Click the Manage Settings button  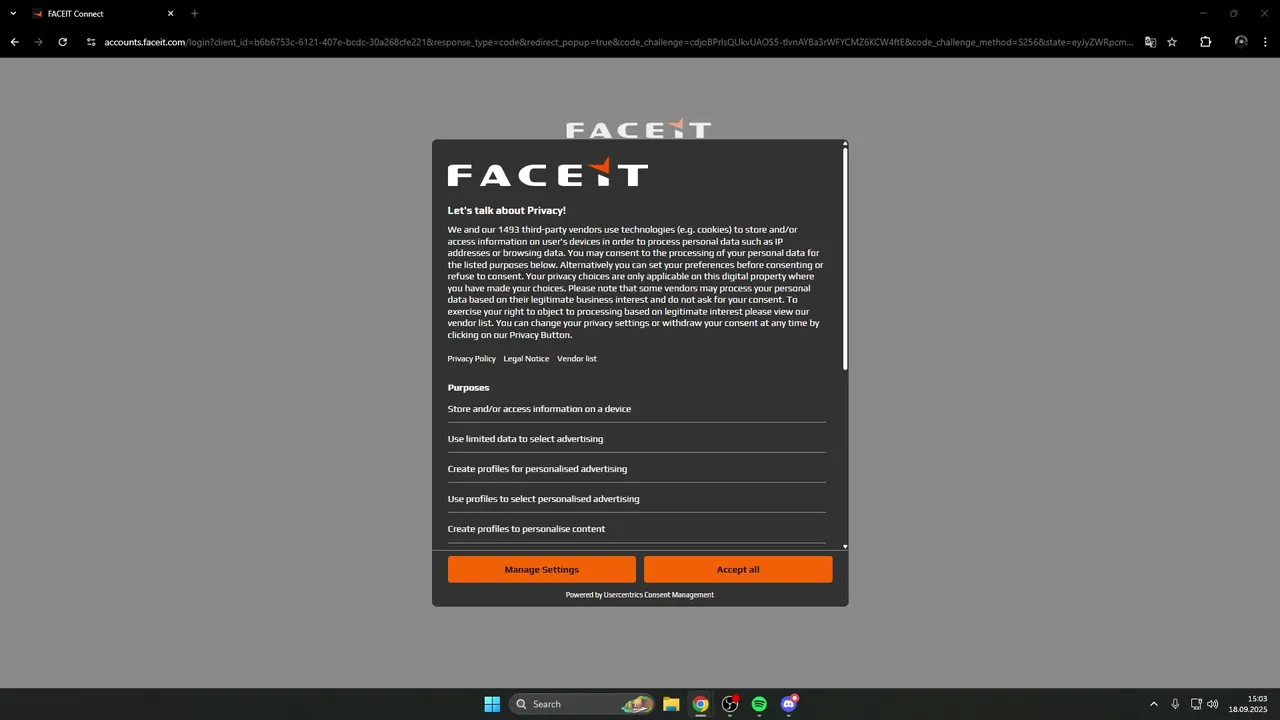click(542, 569)
